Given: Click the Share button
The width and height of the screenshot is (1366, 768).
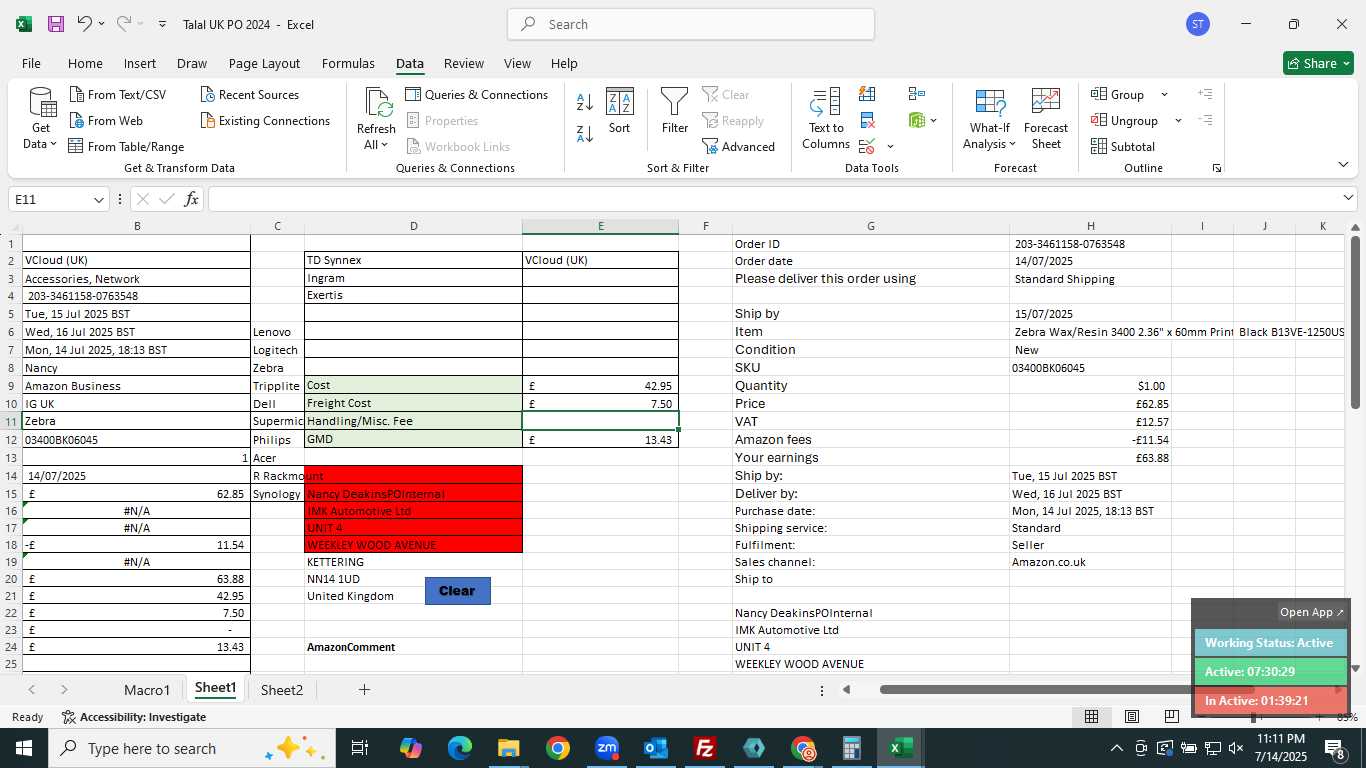Looking at the screenshot, I should pos(1318,63).
